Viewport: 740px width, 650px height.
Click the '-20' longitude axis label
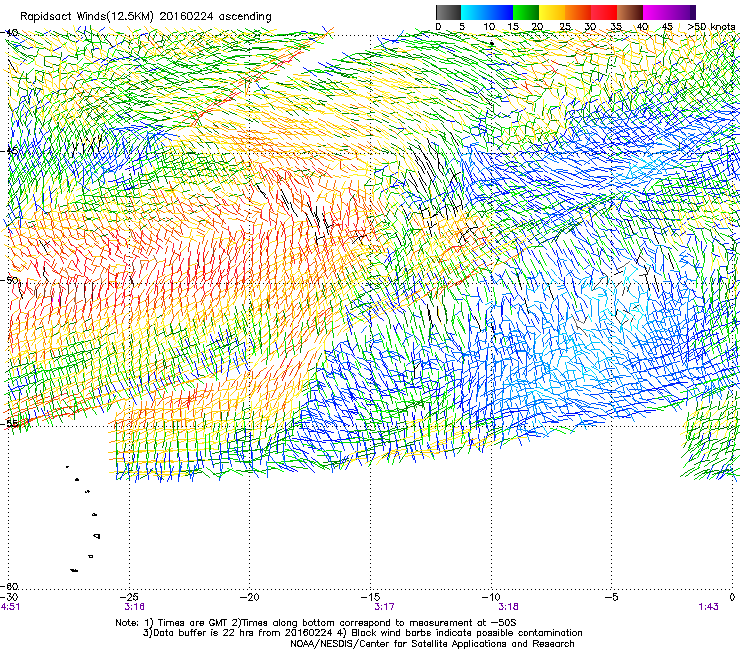tap(250, 597)
